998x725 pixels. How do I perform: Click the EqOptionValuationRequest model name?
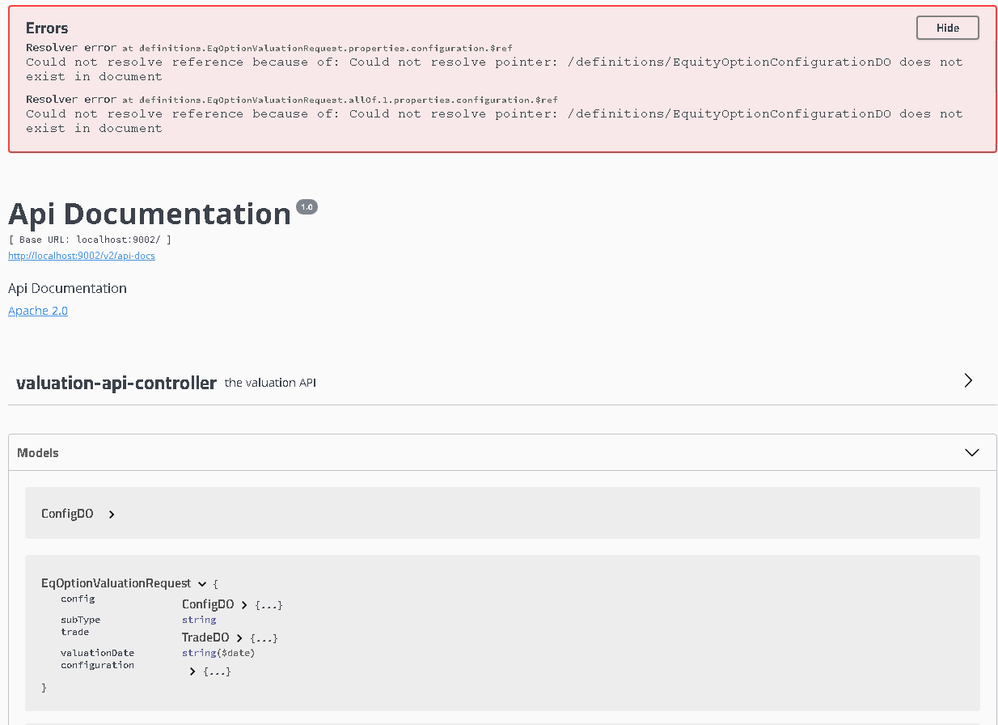click(x=116, y=584)
